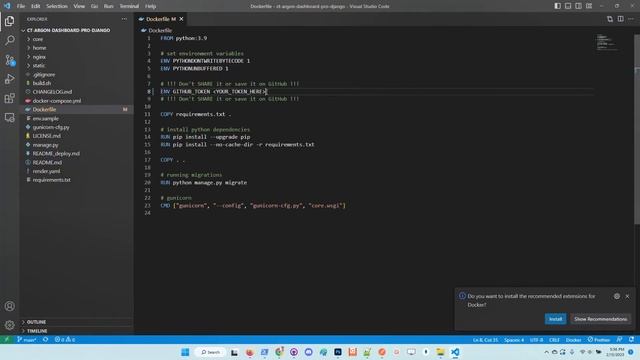This screenshot has width=640, height=360.
Task: Expand the home folder
Action: [76, 48]
